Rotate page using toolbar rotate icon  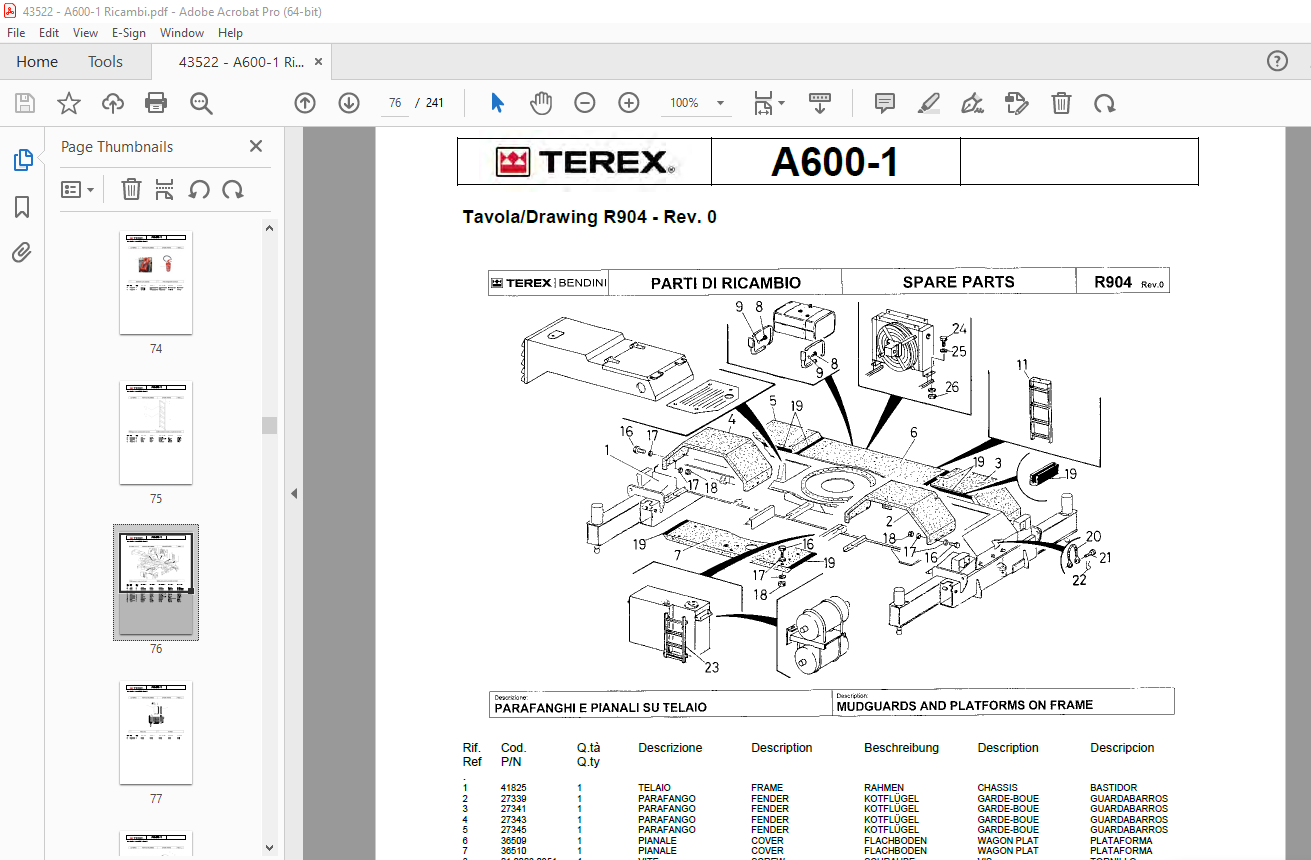[1104, 103]
